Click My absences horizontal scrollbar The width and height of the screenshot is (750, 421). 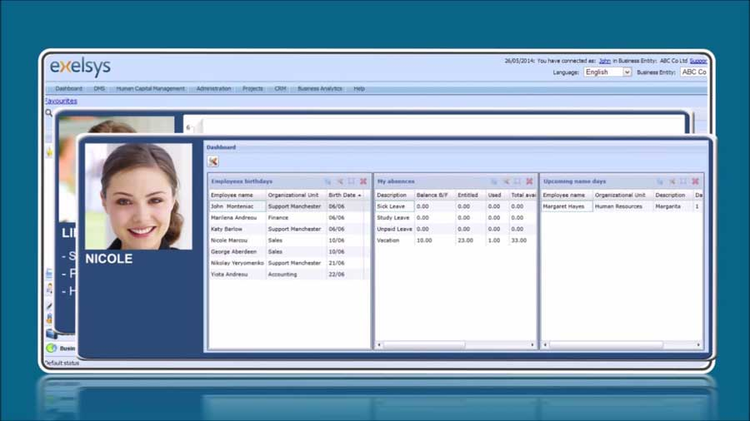(455, 344)
